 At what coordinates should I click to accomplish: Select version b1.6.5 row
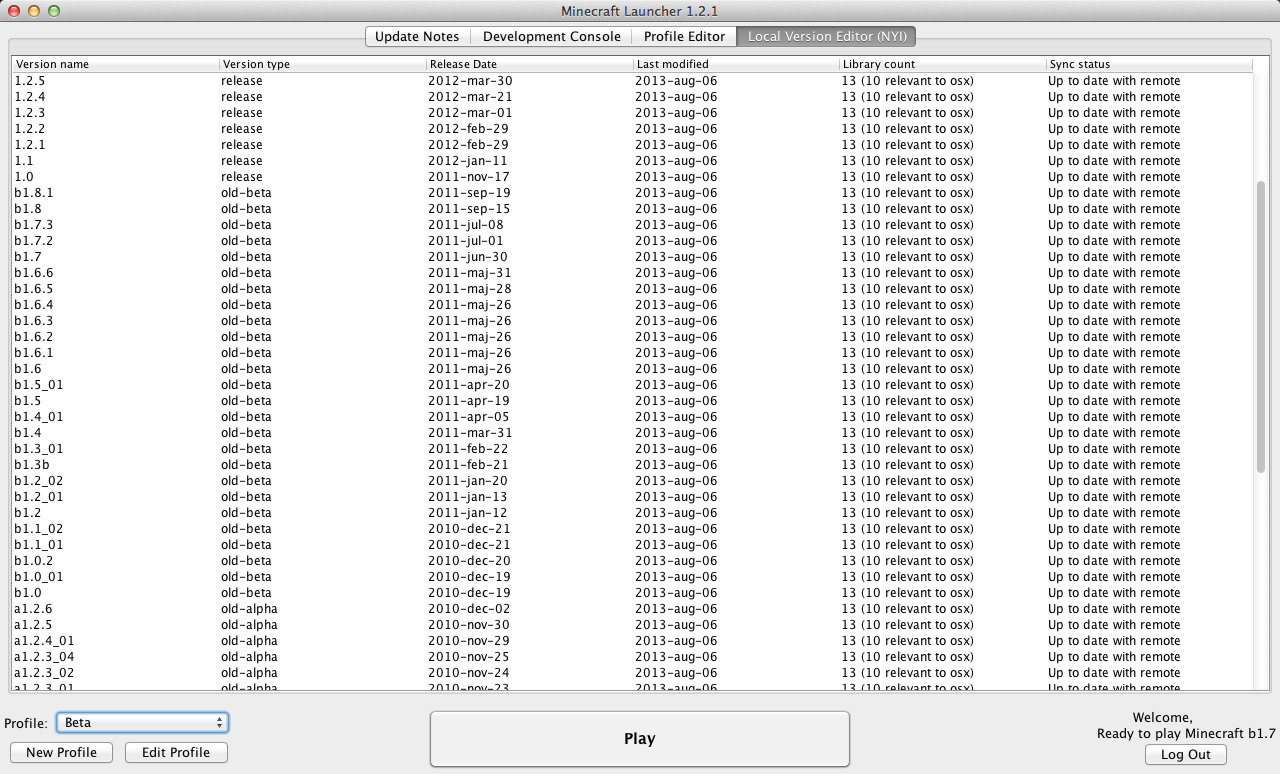coord(633,289)
